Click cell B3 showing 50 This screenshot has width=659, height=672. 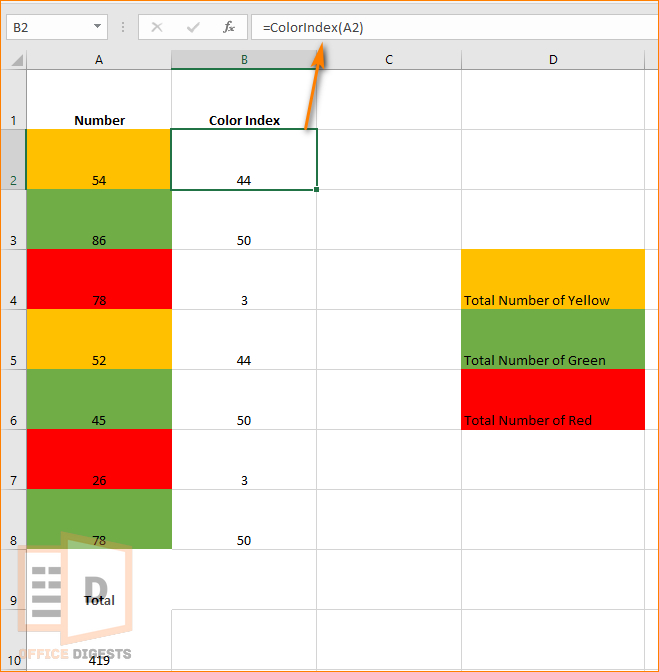click(244, 219)
